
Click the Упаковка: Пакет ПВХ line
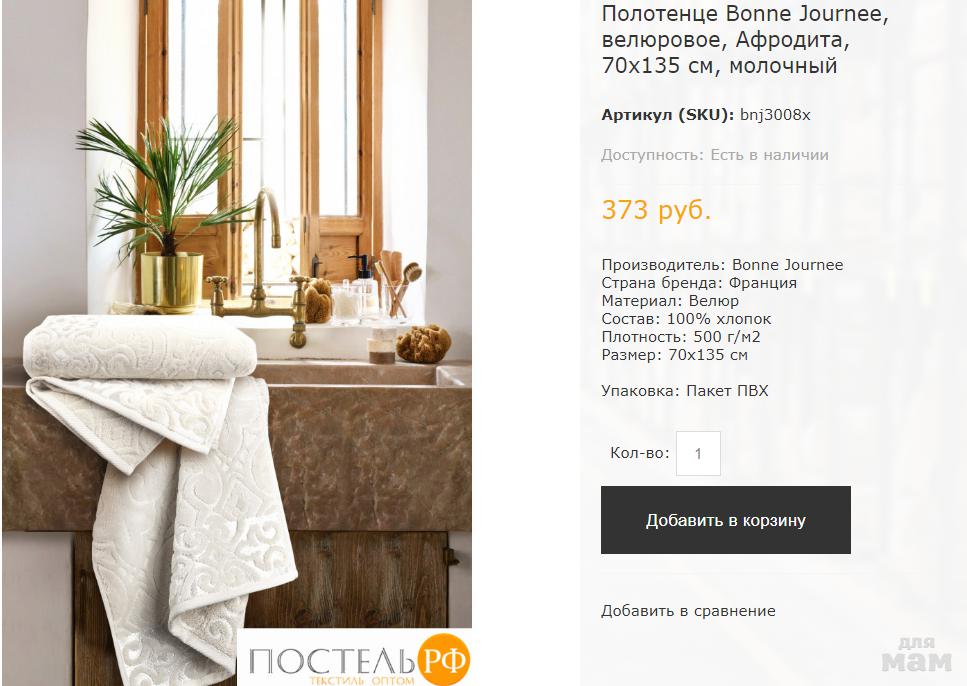685,391
